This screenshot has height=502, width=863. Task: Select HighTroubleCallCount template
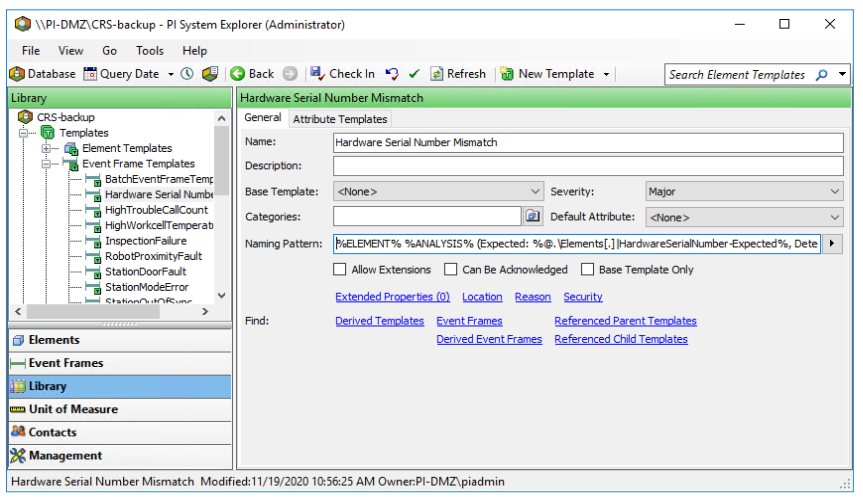pyautogui.click(x=156, y=210)
